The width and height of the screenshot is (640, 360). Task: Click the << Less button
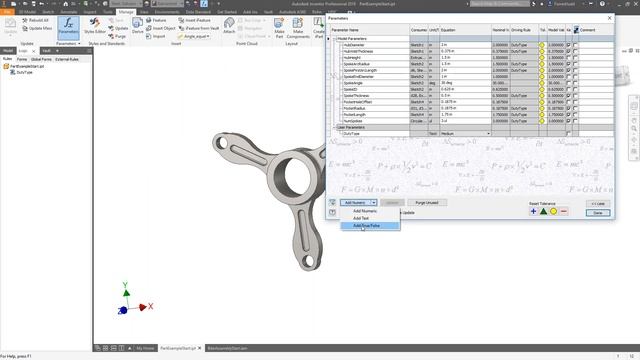tap(598, 203)
